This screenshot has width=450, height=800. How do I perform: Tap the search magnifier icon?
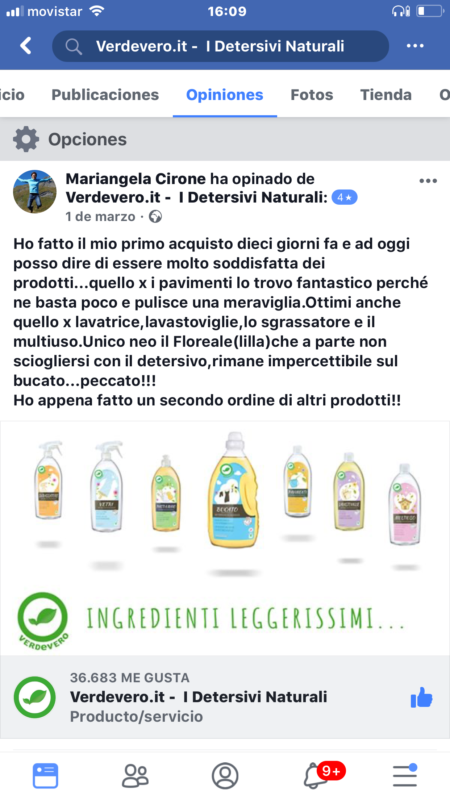point(74,46)
